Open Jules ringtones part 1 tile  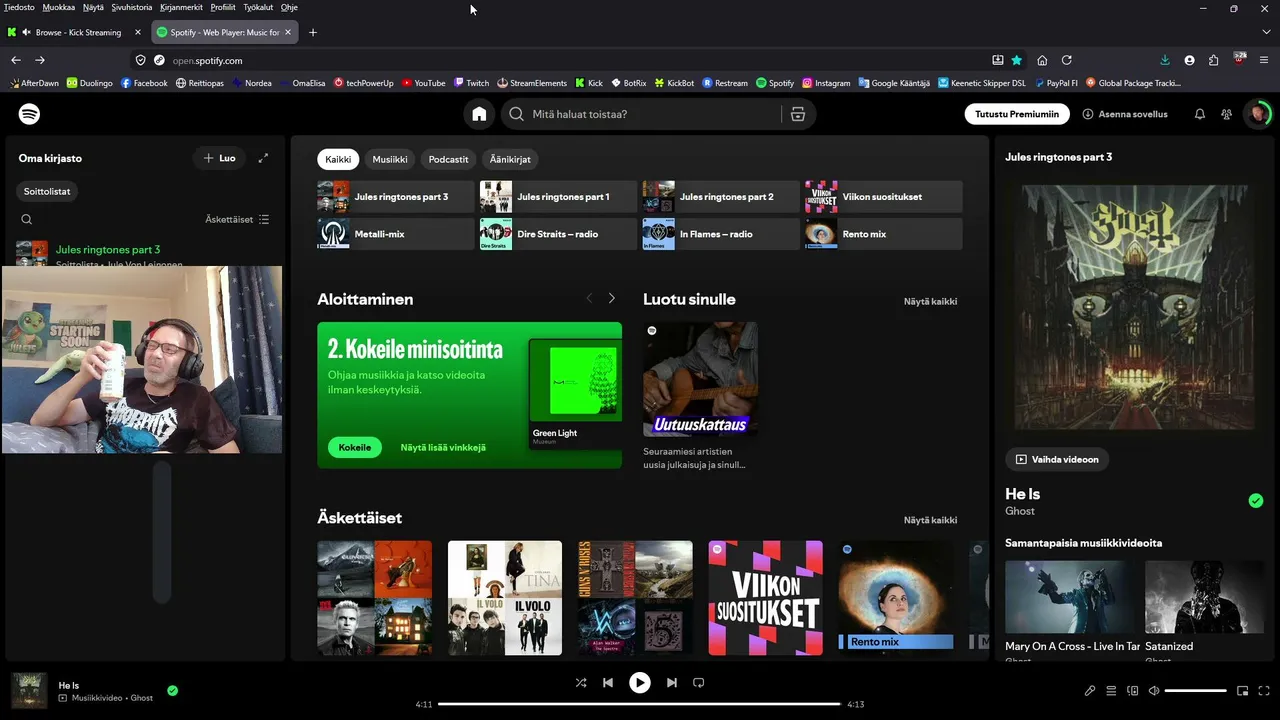point(558,197)
